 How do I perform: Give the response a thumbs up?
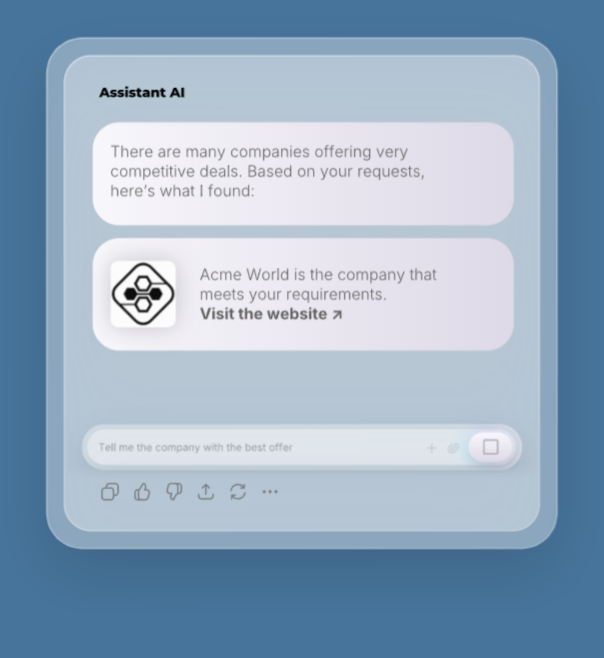142,491
